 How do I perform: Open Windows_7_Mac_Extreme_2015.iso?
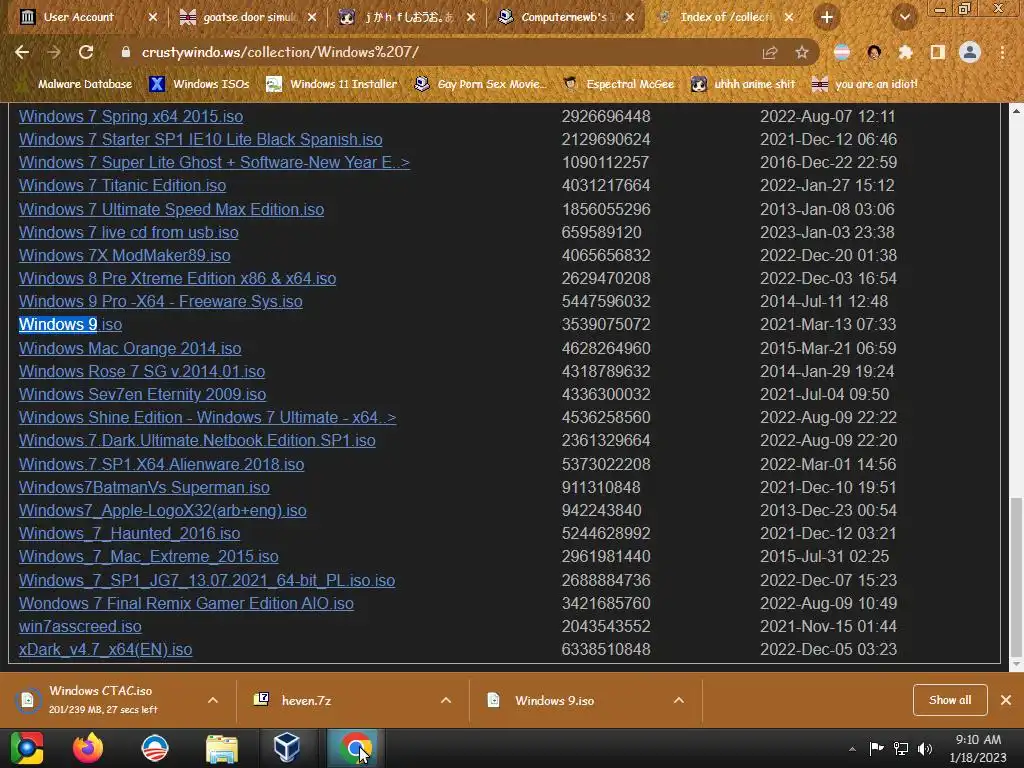(x=148, y=556)
